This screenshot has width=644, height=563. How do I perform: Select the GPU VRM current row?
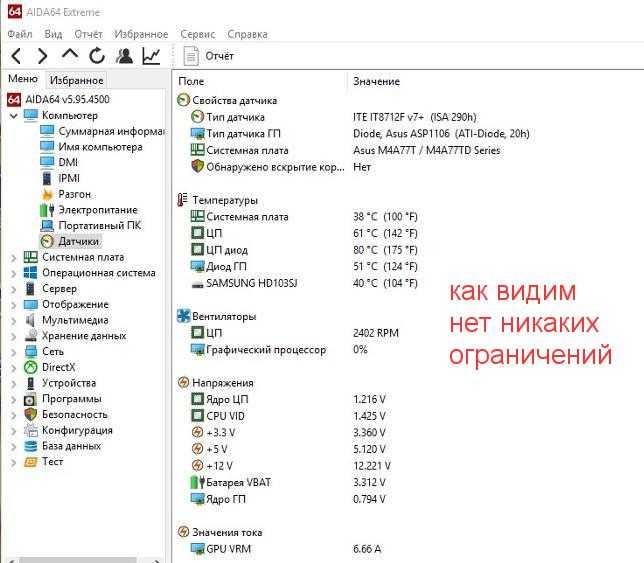pyautogui.click(x=286, y=549)
